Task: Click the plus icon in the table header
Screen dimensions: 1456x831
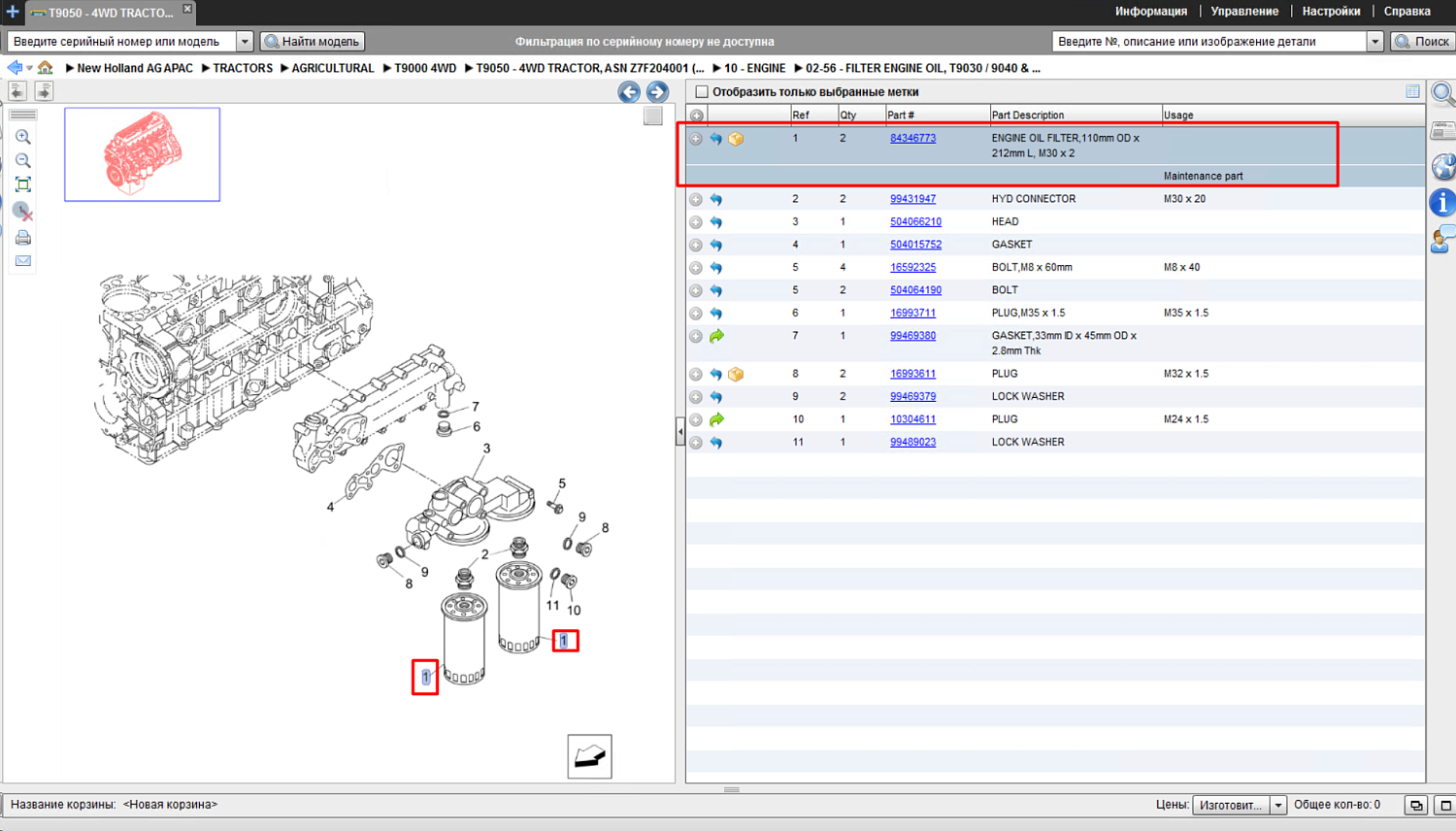Action: [696, 116]
